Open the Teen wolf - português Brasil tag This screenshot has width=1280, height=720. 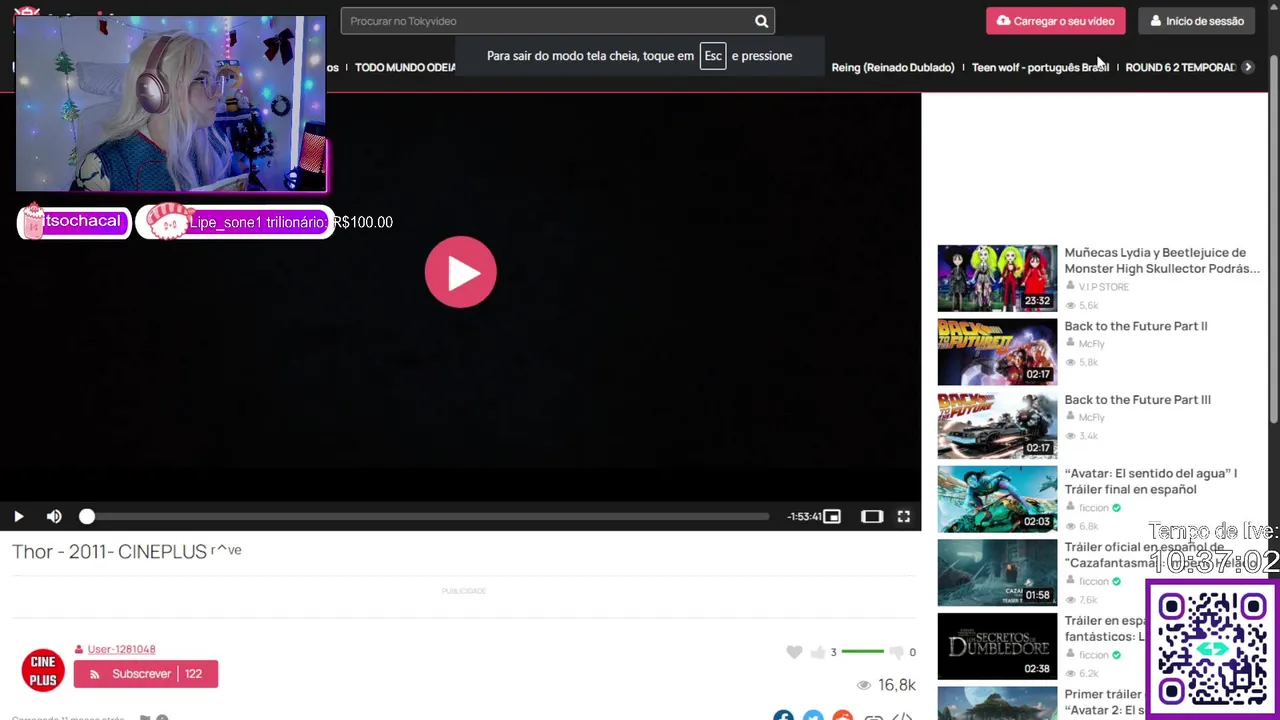pyautogui.click(x=1040, y=67)
